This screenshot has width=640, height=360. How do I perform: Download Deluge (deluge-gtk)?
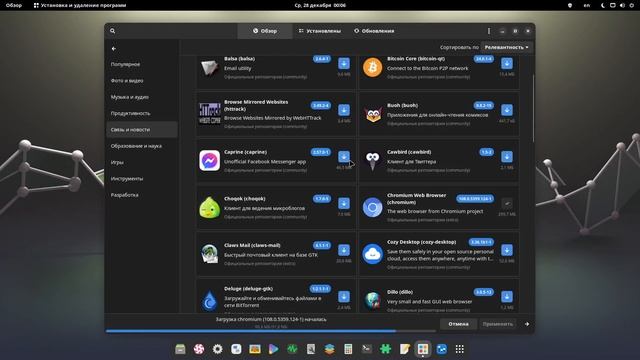[x=344, y=296]
